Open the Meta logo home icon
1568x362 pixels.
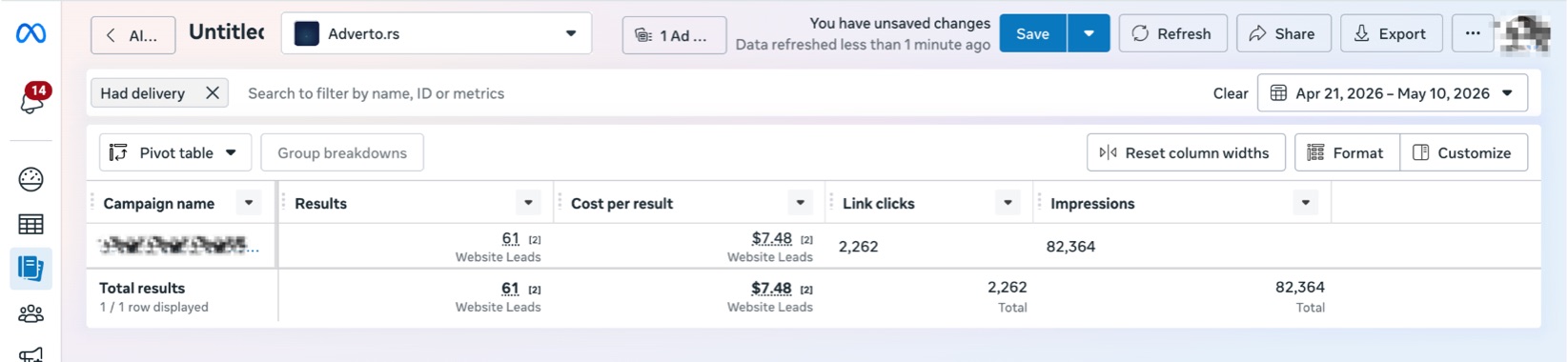[x=31, y=33]
